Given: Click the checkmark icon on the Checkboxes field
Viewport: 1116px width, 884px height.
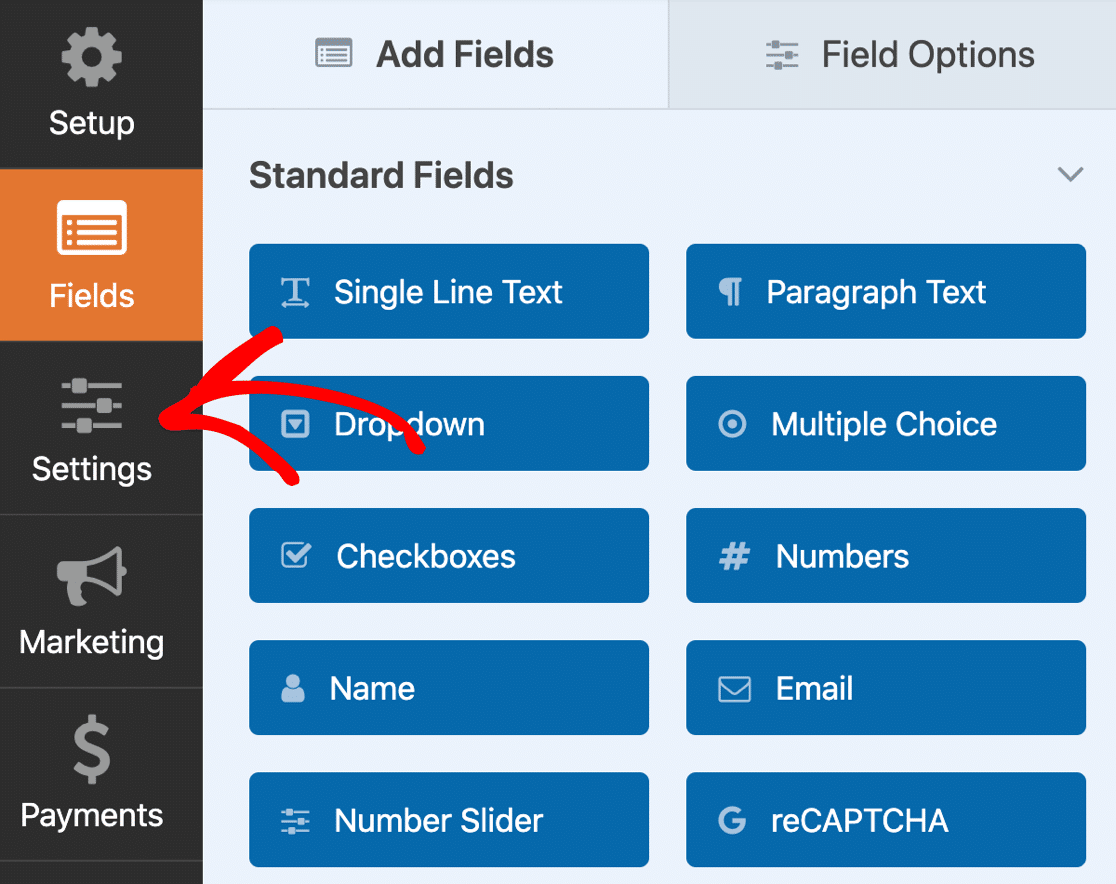Looking at the screenshot, I should (x=296, y=556).
